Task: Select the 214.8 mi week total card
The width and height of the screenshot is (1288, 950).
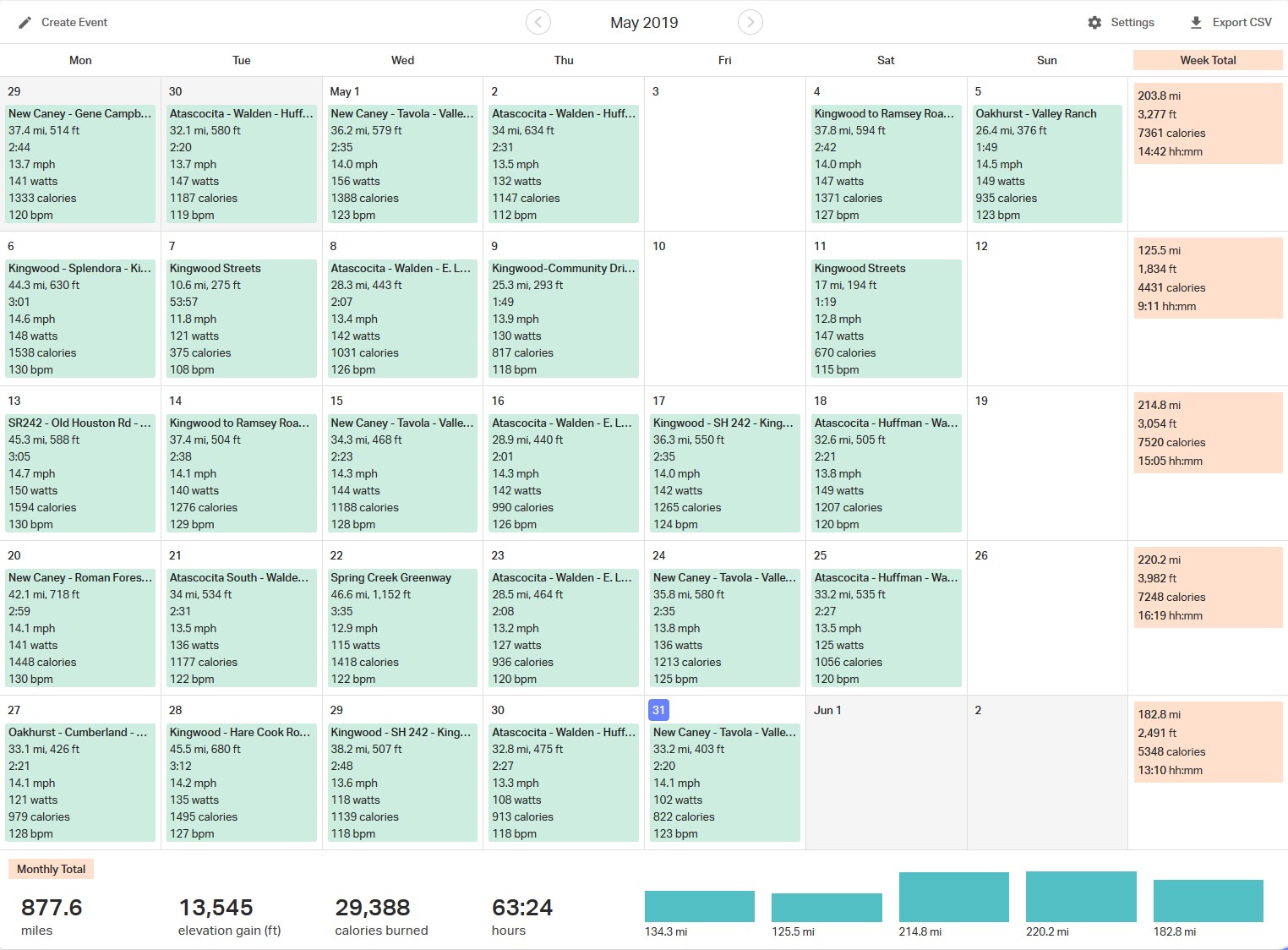Action: [1208, 433]
